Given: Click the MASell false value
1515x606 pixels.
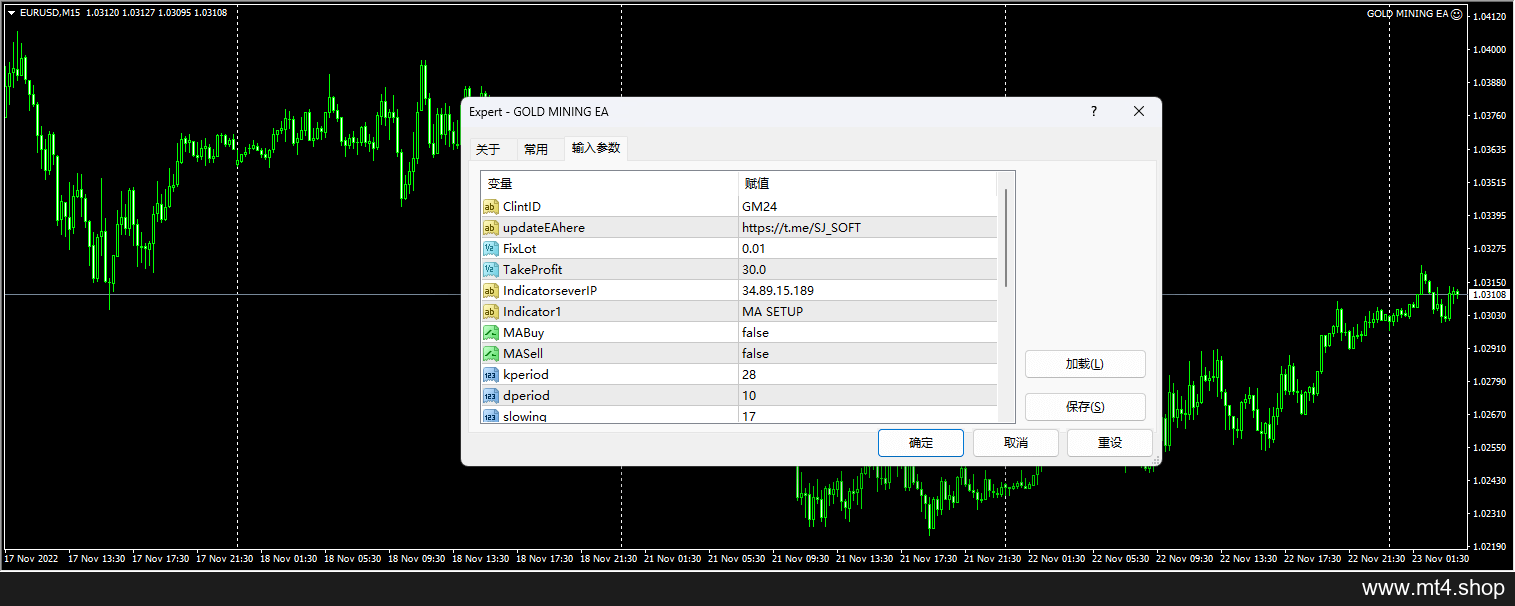Looking at the screenshot, I should click(867, 354).
